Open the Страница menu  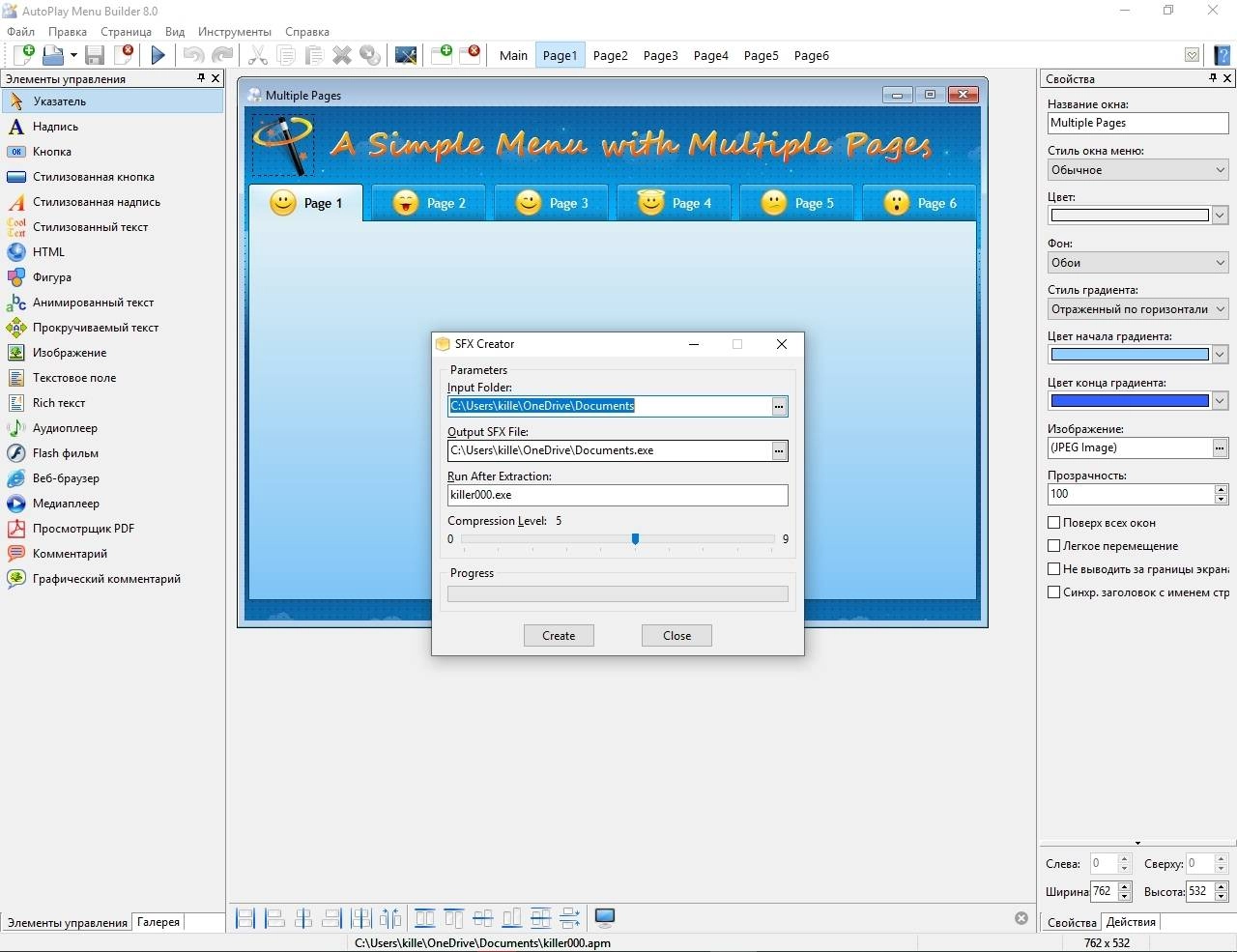[126, 31]
